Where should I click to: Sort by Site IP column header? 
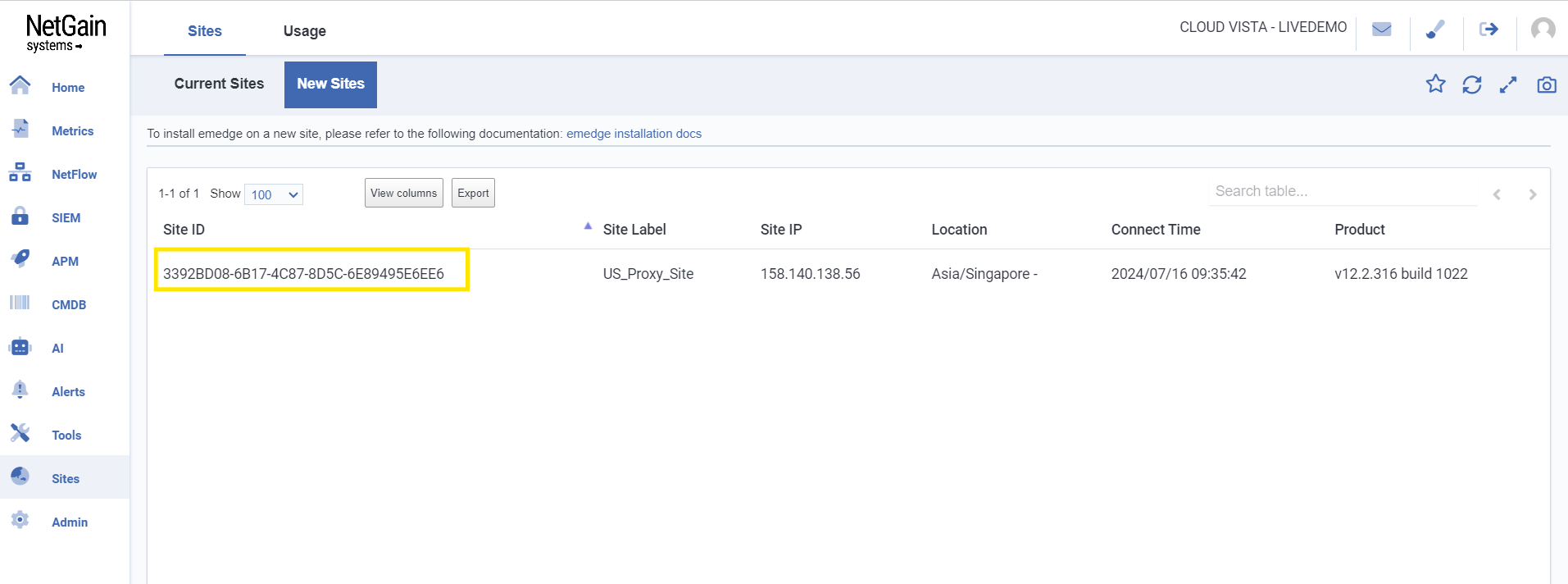pyautogui.click(x=781, y=230)
